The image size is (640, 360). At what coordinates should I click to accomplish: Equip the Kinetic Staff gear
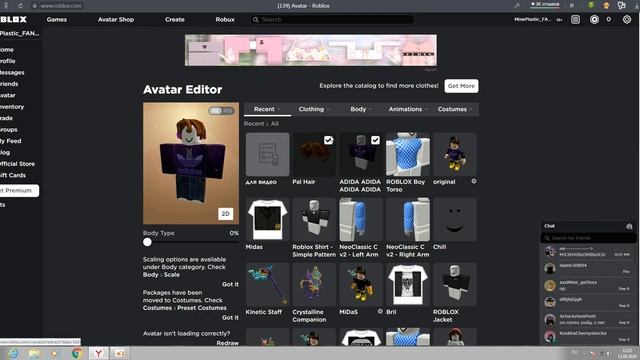(267, 284)
